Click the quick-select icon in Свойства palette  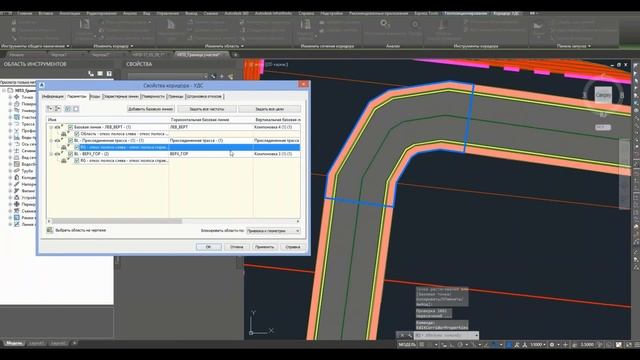pos(231,76)
